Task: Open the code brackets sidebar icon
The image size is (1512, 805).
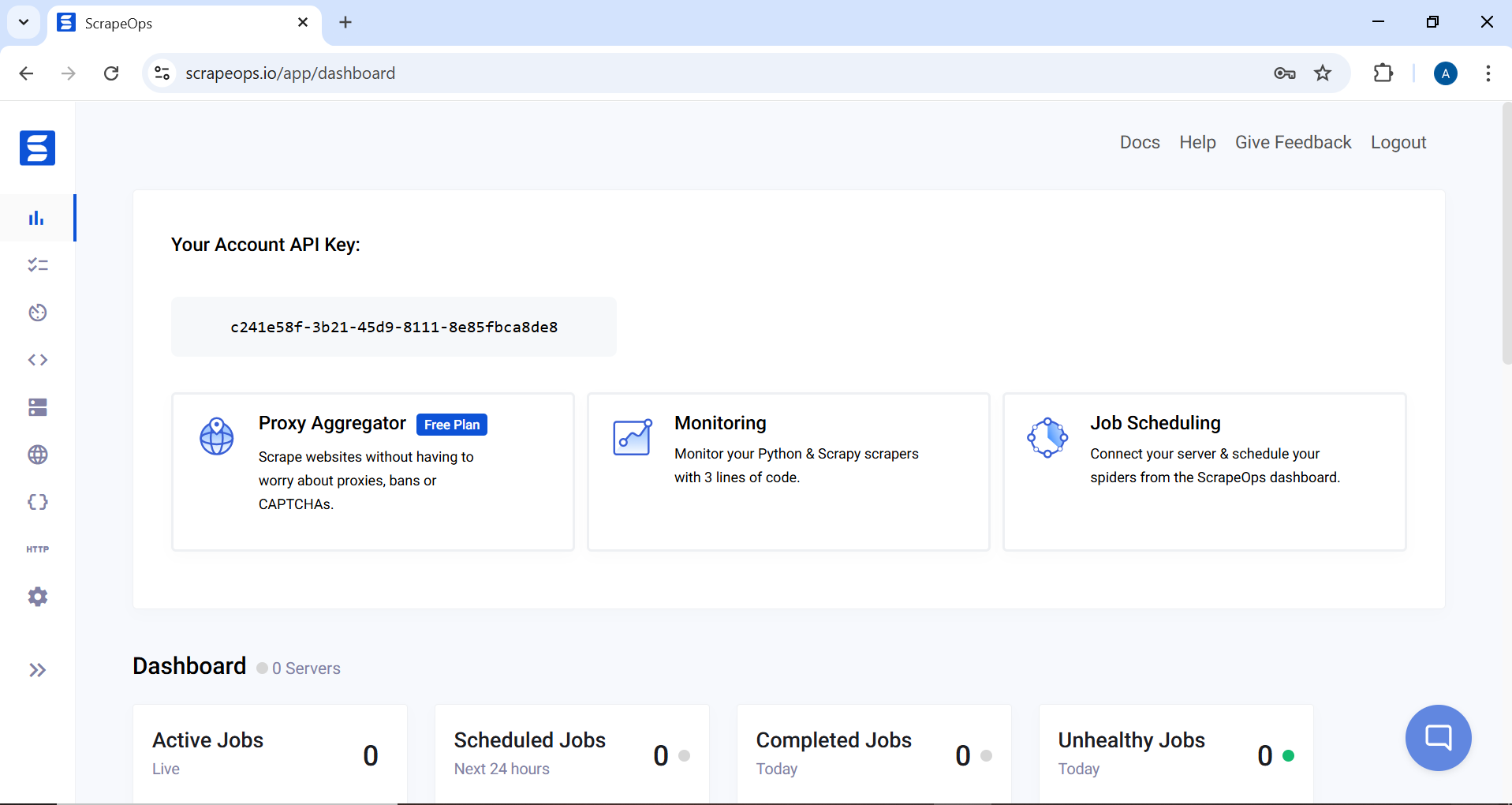Action: pyautogui.click(x=37, y=360)
